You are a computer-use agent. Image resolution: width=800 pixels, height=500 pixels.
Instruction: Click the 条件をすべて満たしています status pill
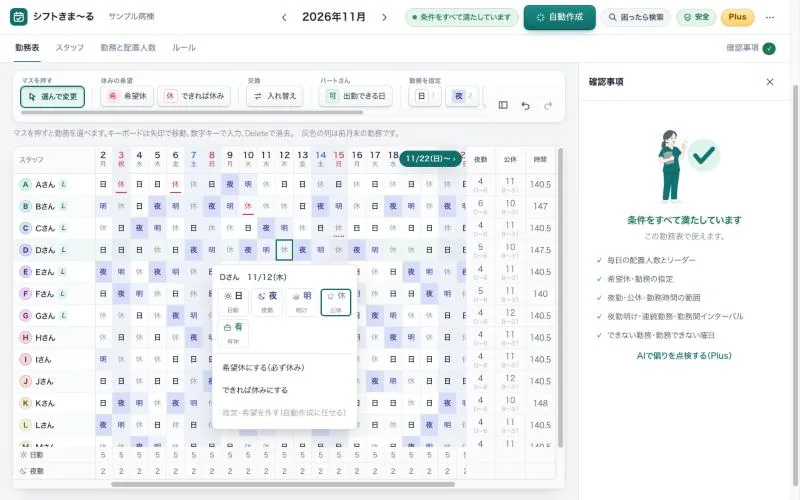(x=462, y=17)
